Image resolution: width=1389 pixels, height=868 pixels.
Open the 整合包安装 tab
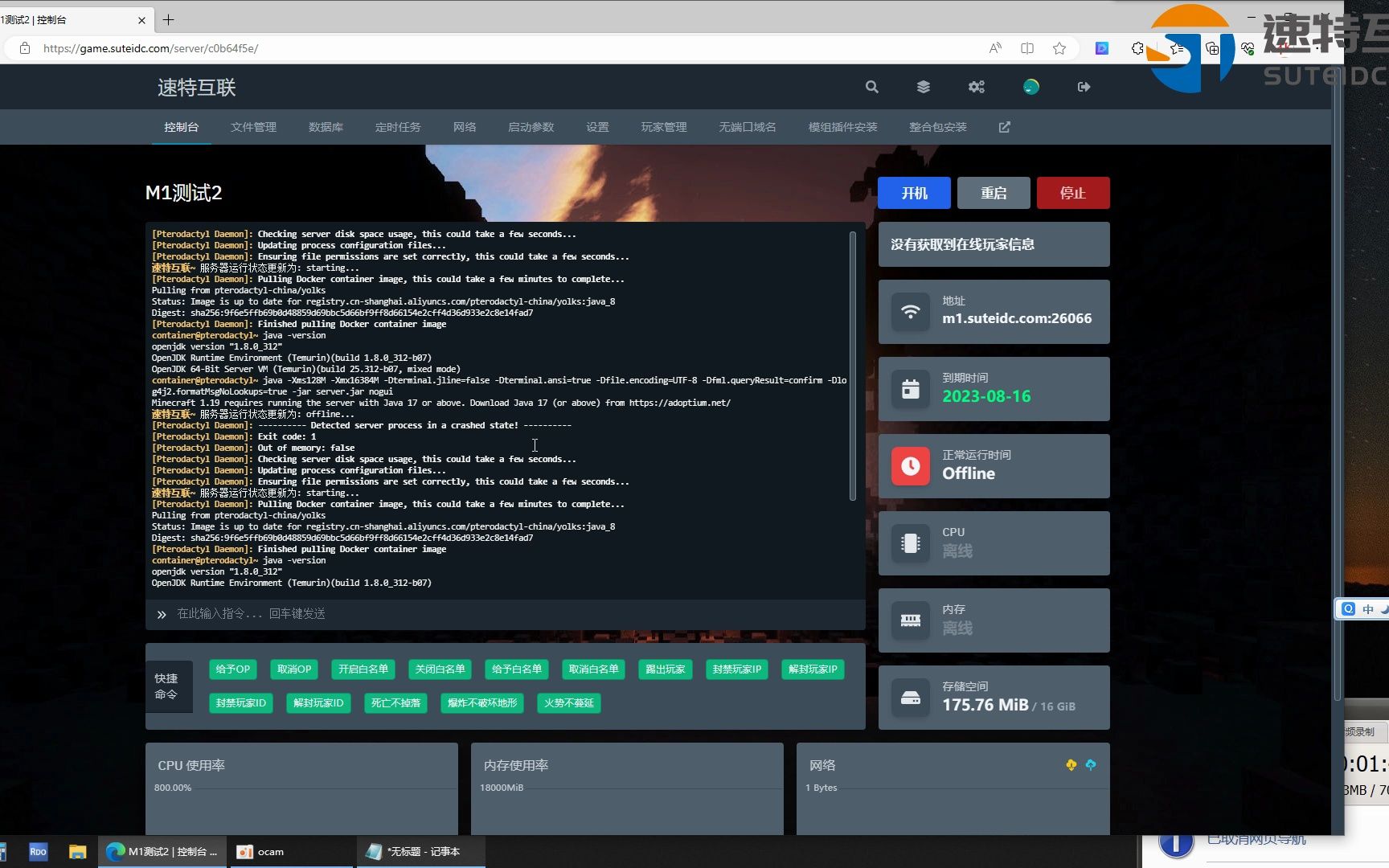[938, 127]
